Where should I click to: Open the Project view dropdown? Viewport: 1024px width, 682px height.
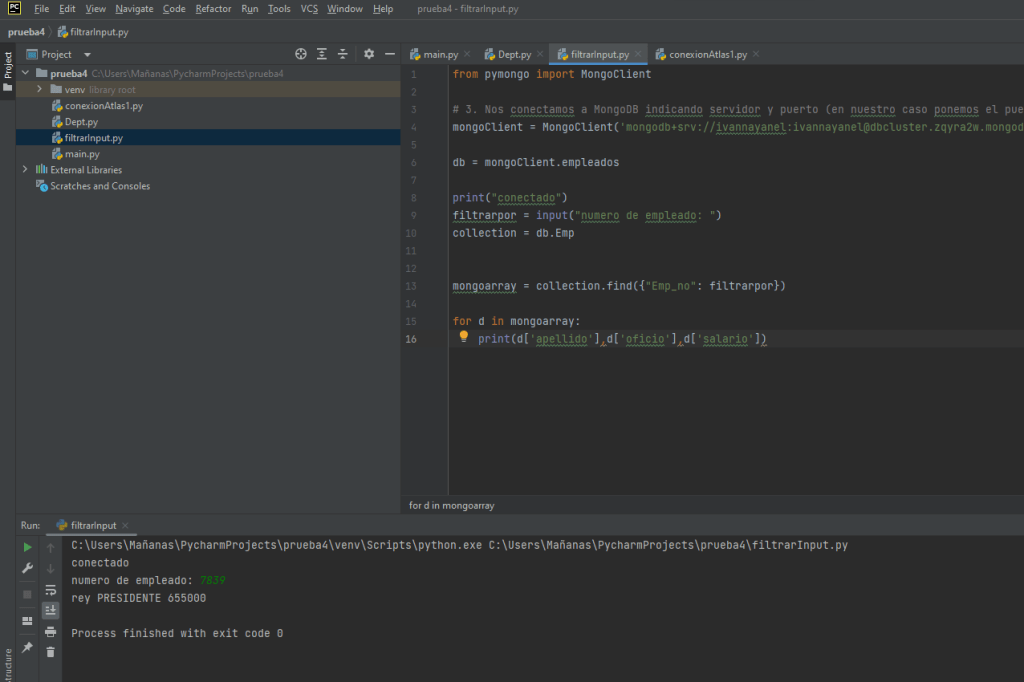87,54
